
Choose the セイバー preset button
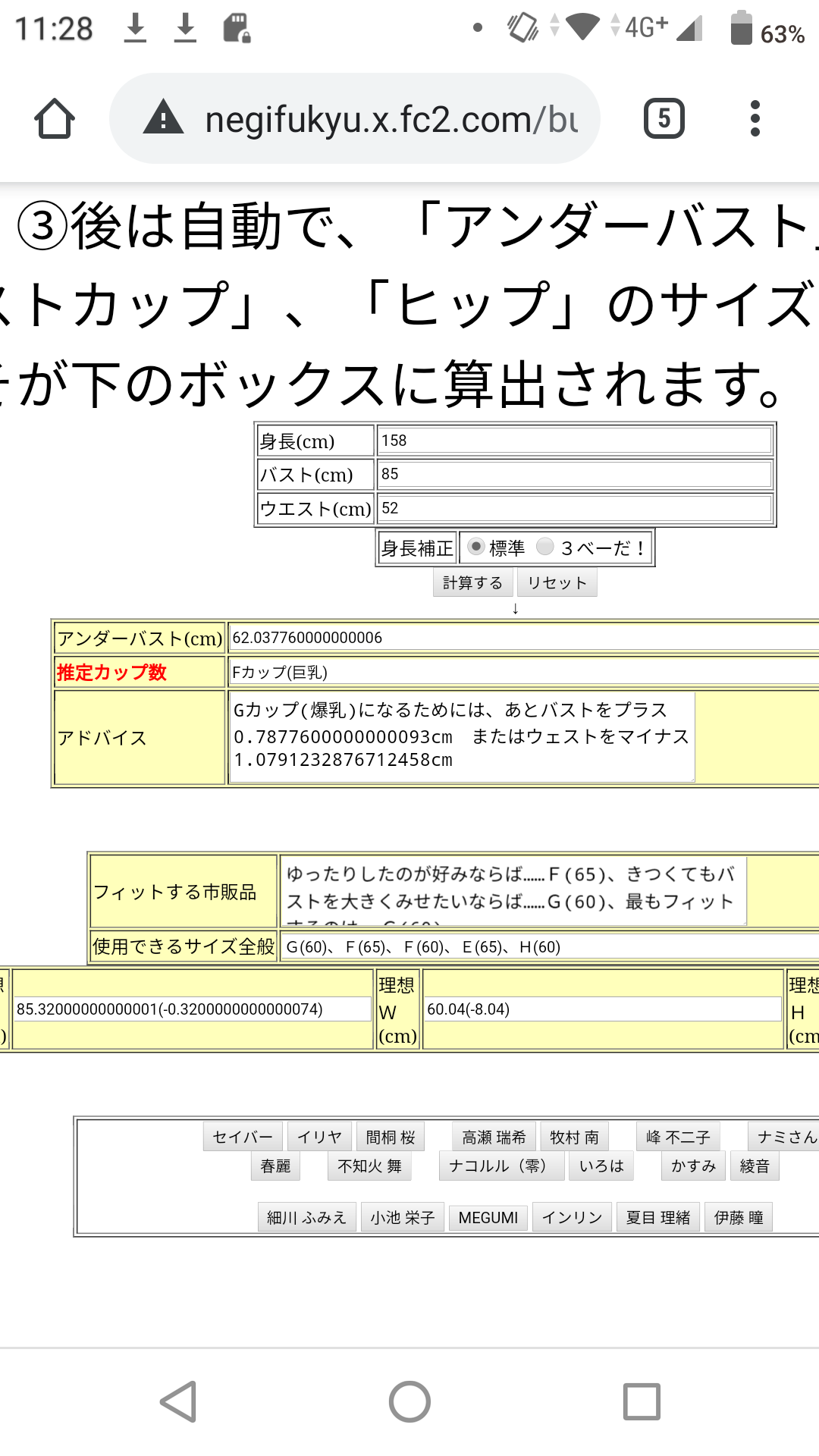click(243, 1137)
